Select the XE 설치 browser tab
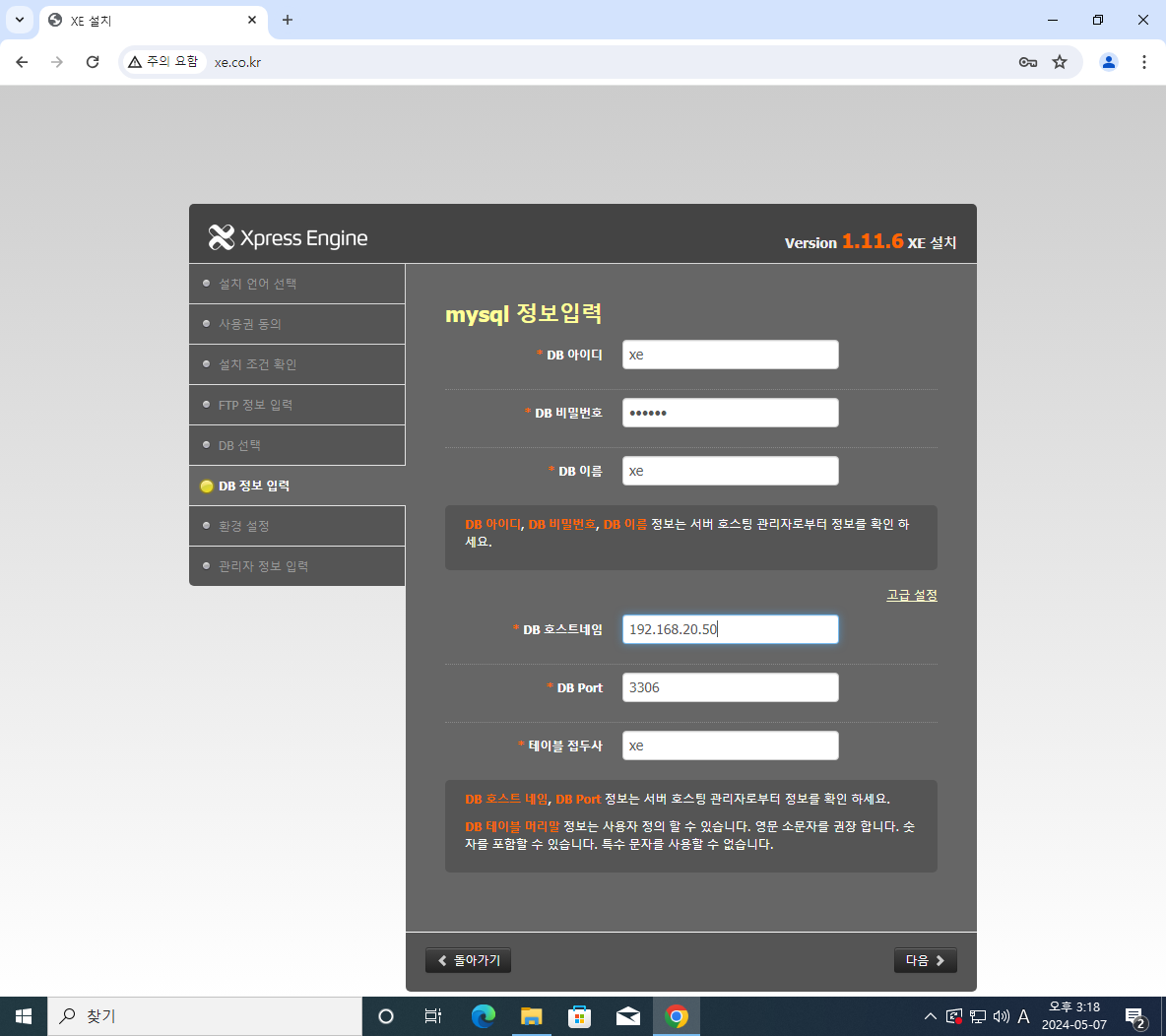The height and width of the screenshot is (1036, 1166). coord(154,21)
